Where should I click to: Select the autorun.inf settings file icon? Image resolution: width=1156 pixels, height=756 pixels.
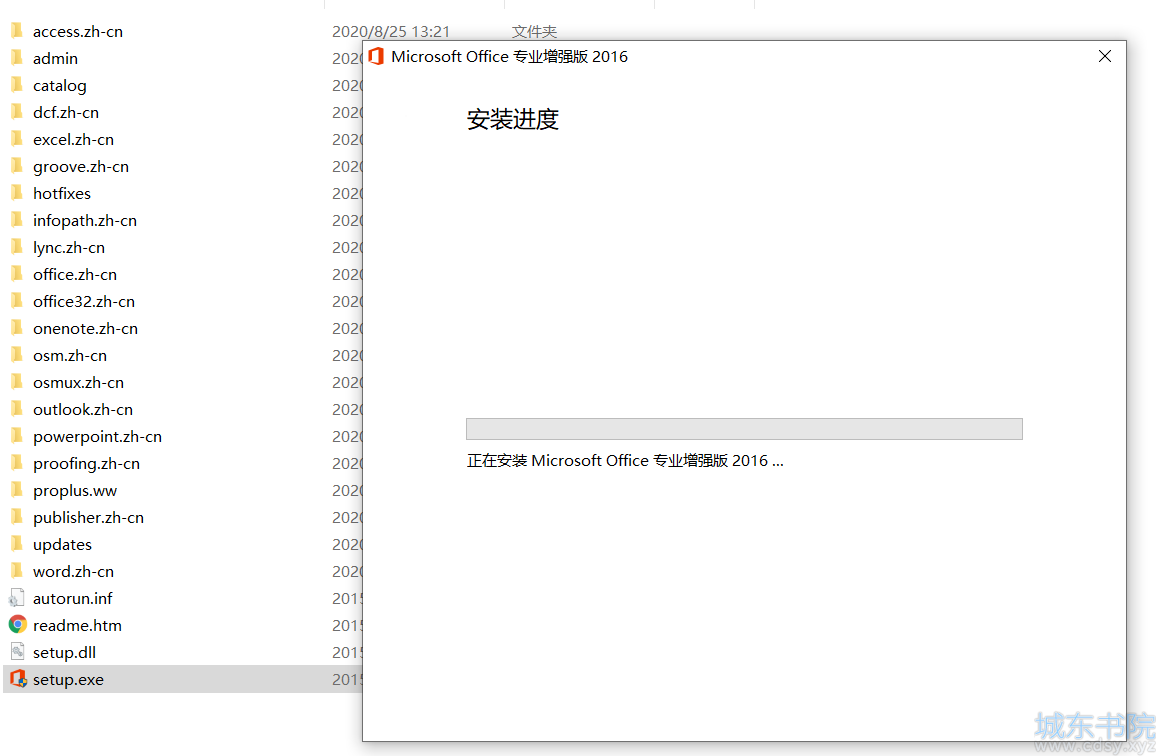click(x=17, y=597)
